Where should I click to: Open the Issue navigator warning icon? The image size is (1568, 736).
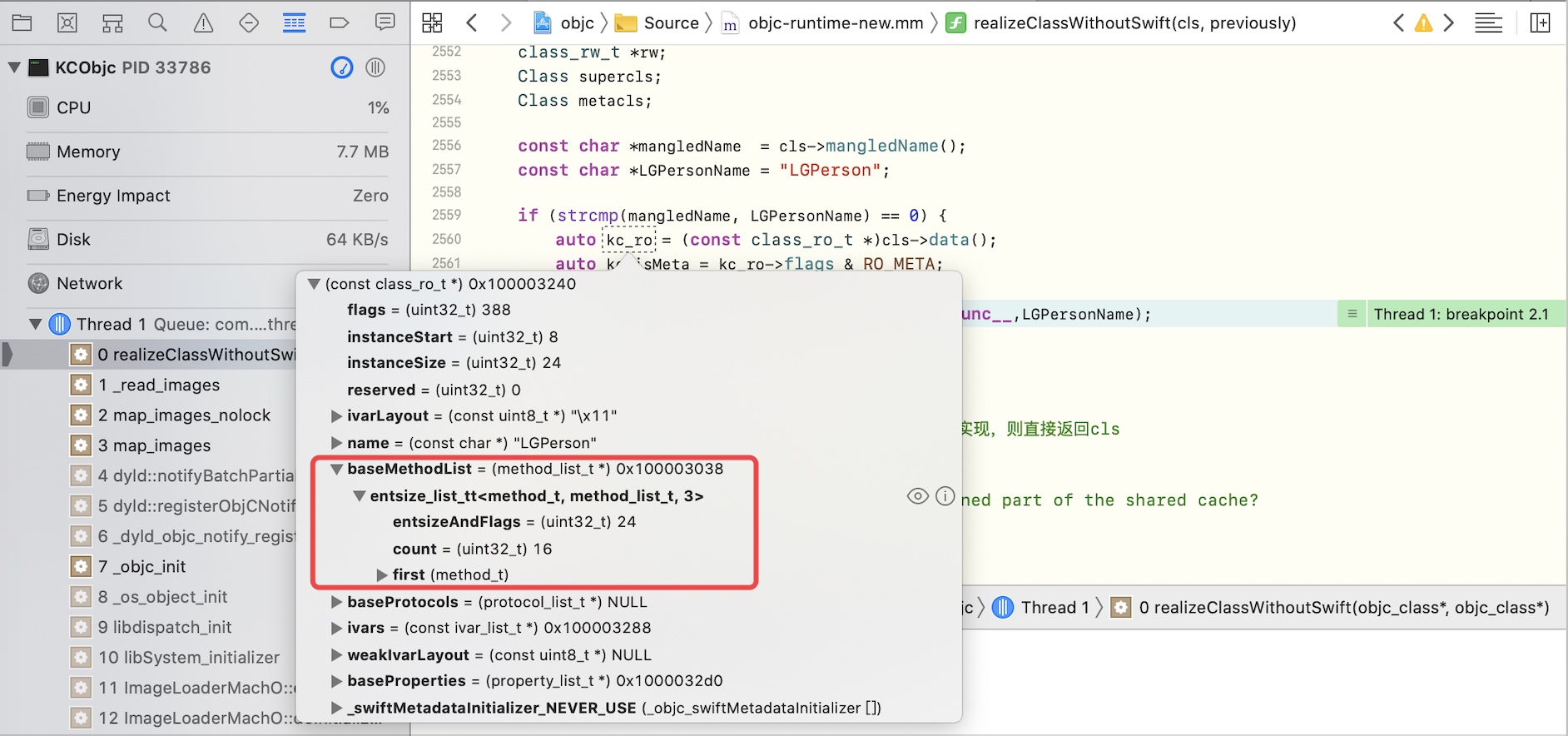pyautogui.click(x=203, y=22)
